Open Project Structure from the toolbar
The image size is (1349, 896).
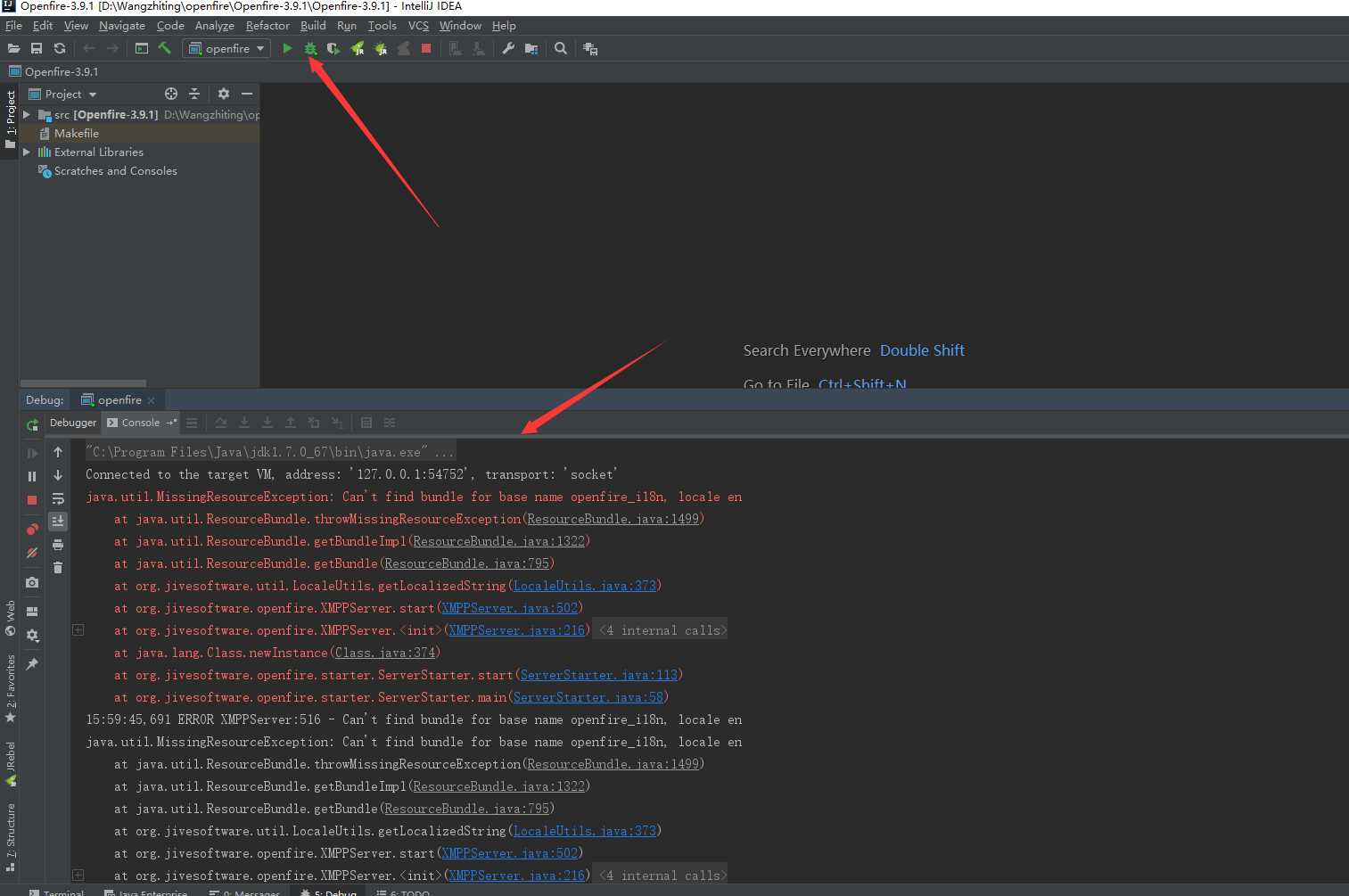531,48
